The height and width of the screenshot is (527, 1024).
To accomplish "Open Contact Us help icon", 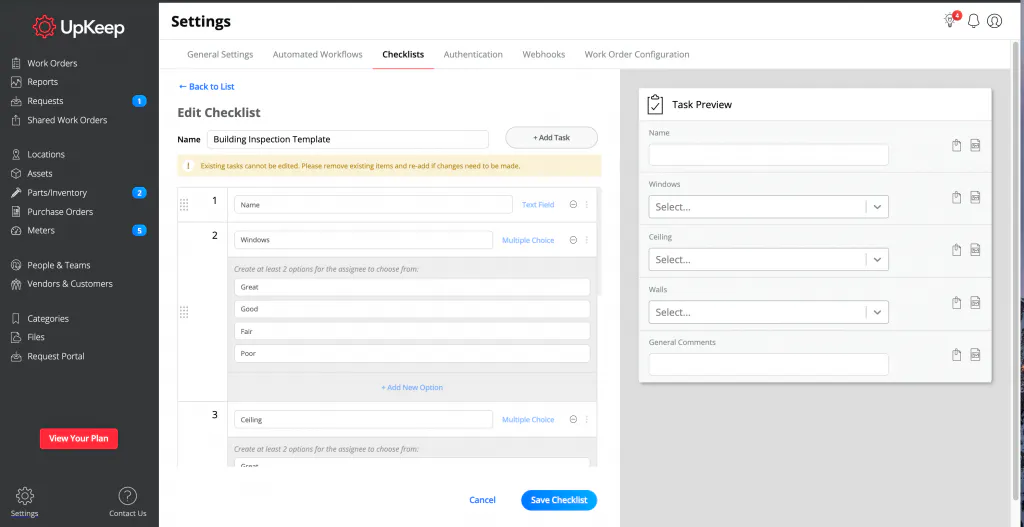I will tap(127, 496).
